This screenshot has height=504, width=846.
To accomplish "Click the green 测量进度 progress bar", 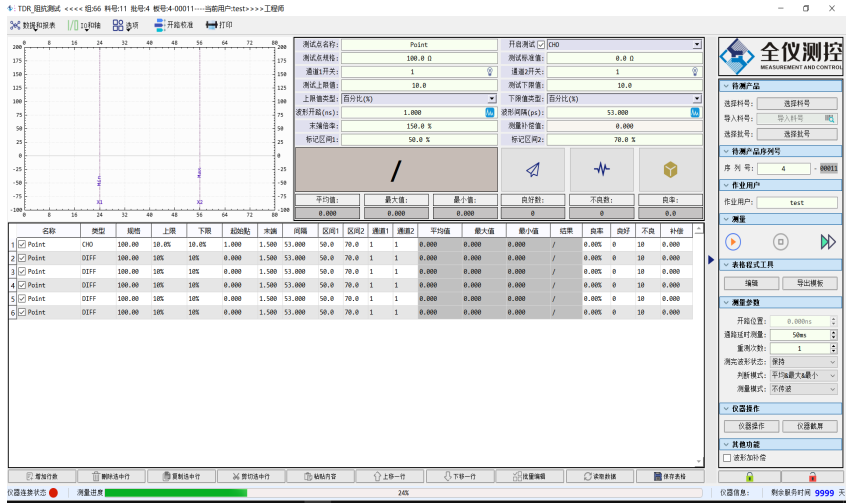I will tap(175, 493).
